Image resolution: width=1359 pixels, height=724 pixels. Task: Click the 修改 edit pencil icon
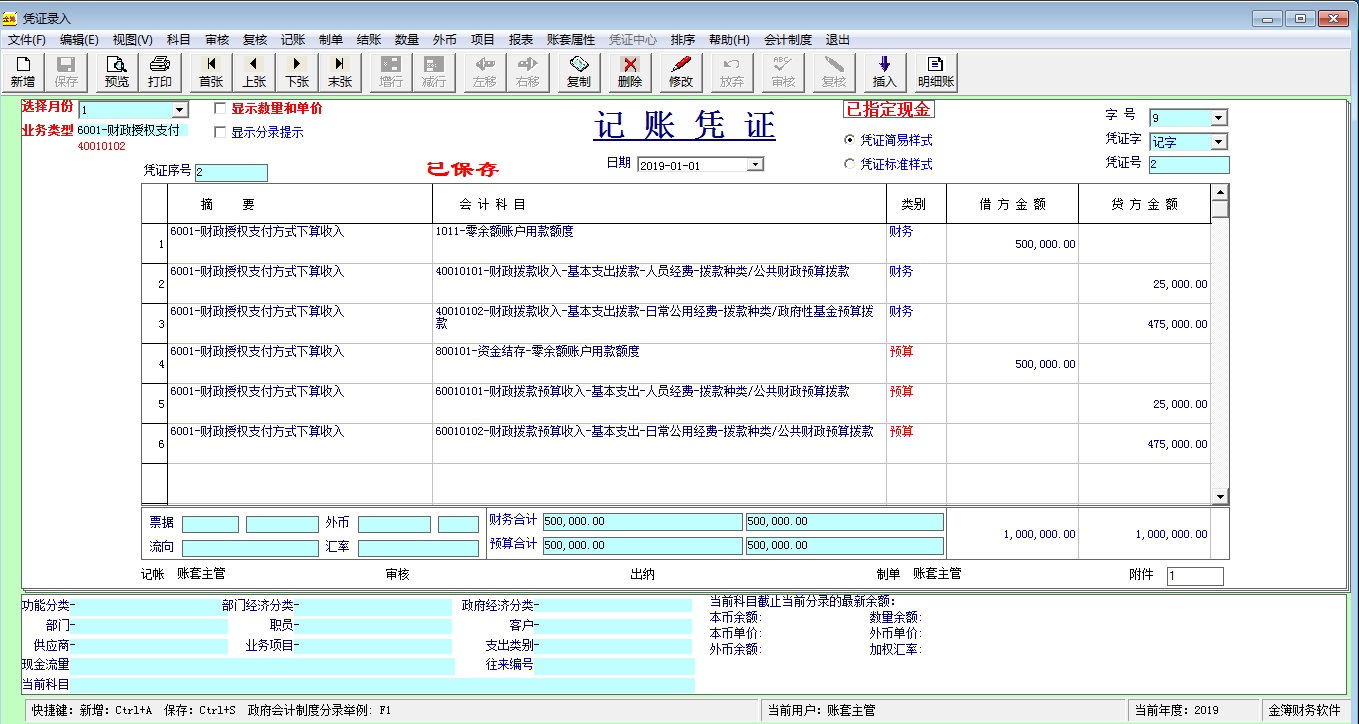coord(681,72)
